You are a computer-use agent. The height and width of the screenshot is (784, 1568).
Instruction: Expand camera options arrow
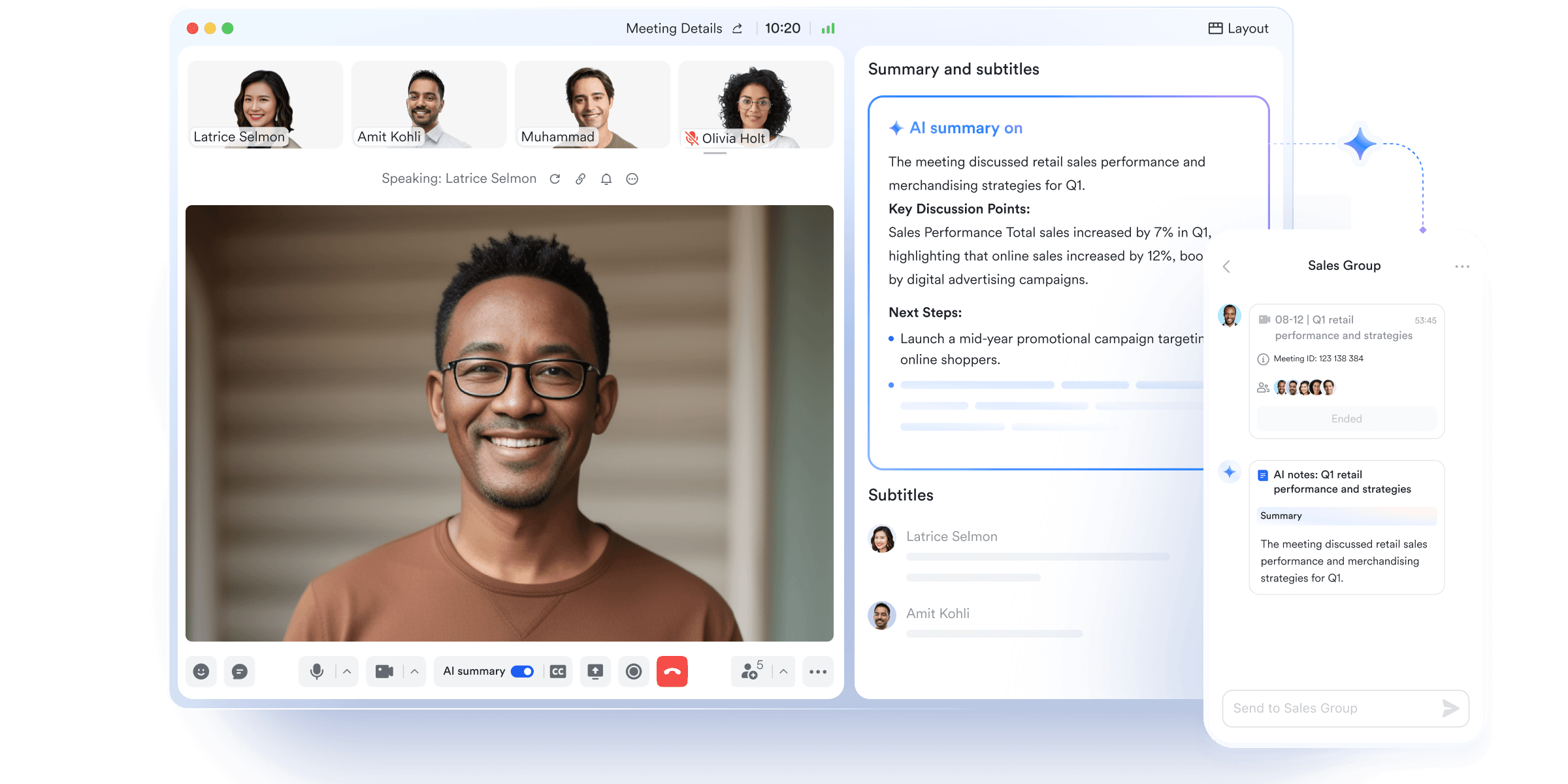414,672
